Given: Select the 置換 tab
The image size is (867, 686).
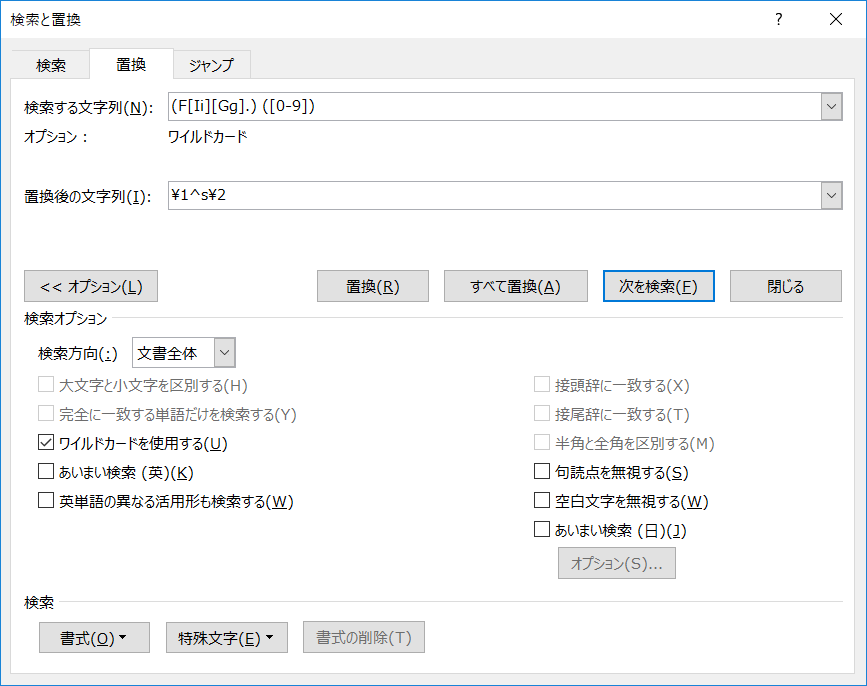Looking at the screenshot, I should point(131,64).
